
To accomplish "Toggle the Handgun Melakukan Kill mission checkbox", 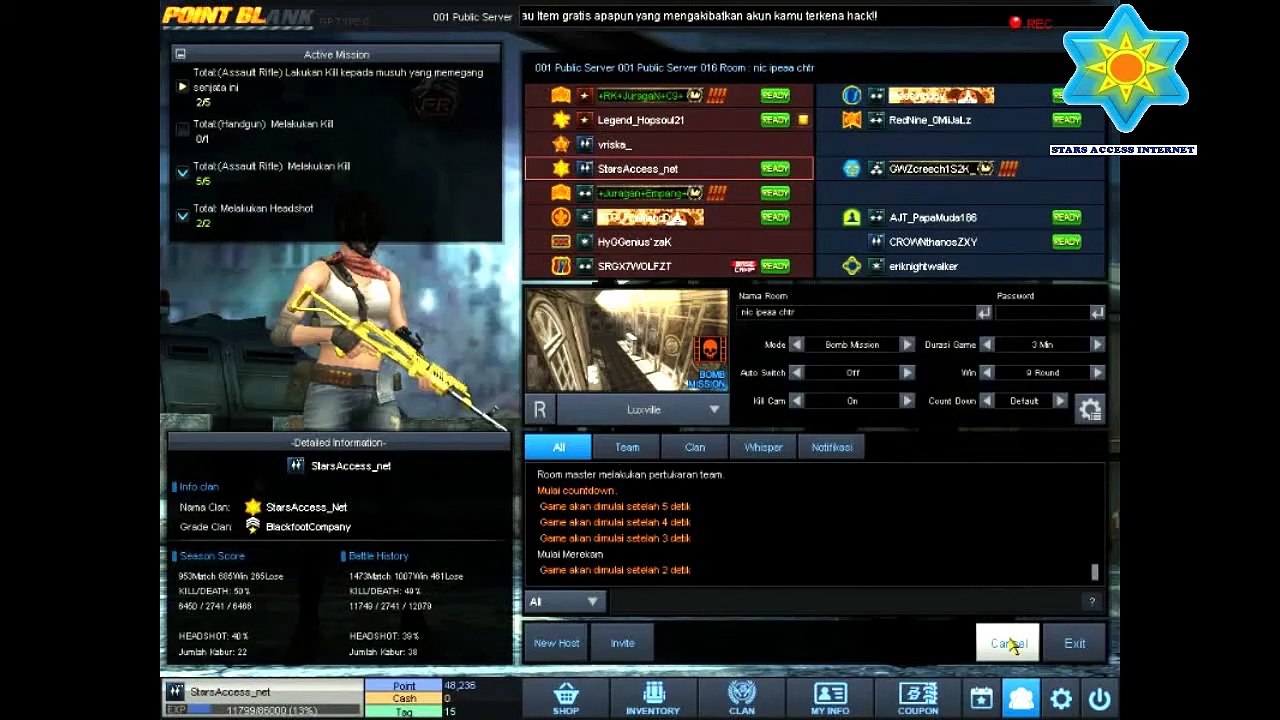I will tap(182, 129).
